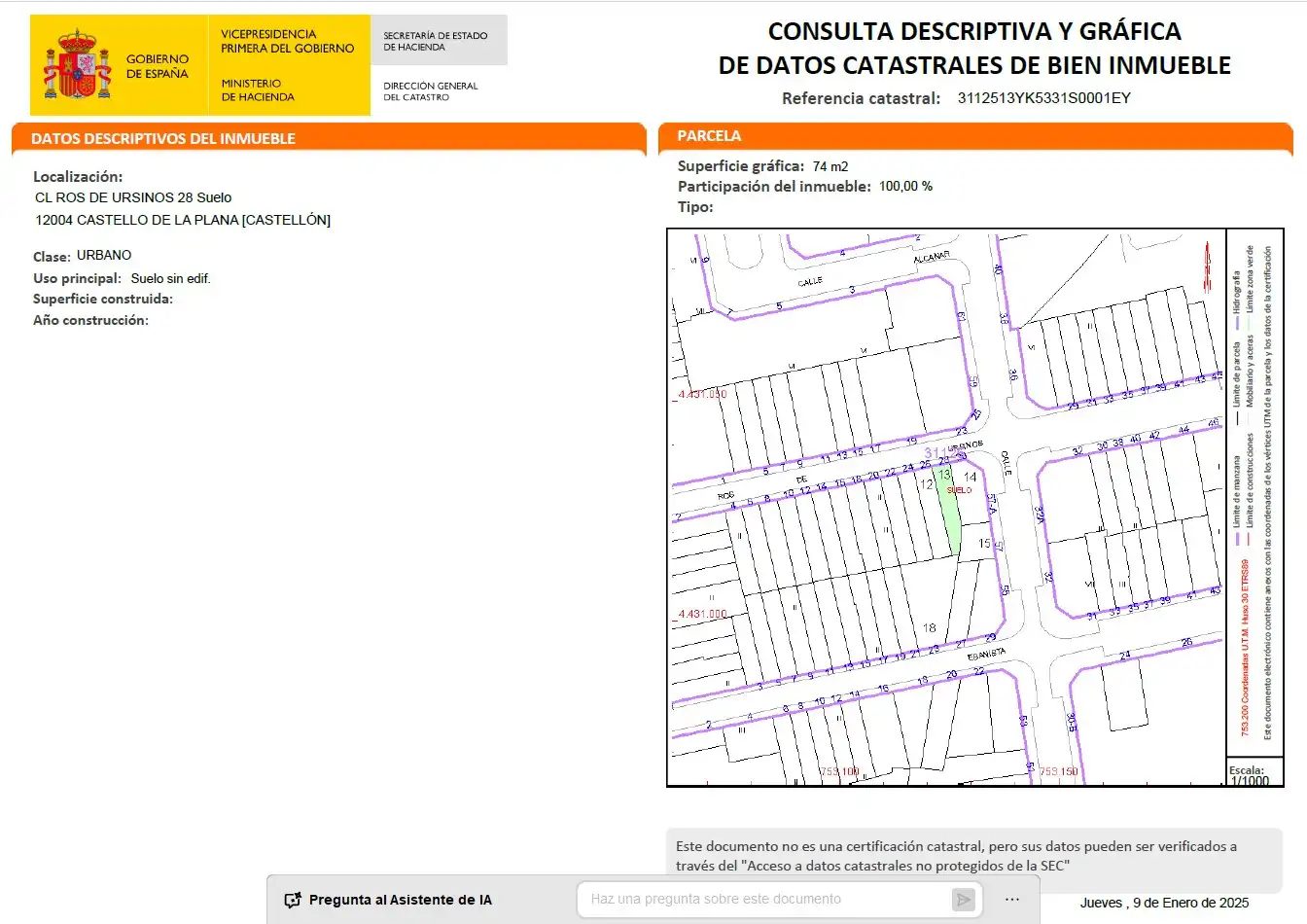Click the Secretaría de Estado de Hacienda box

point(439,41)
